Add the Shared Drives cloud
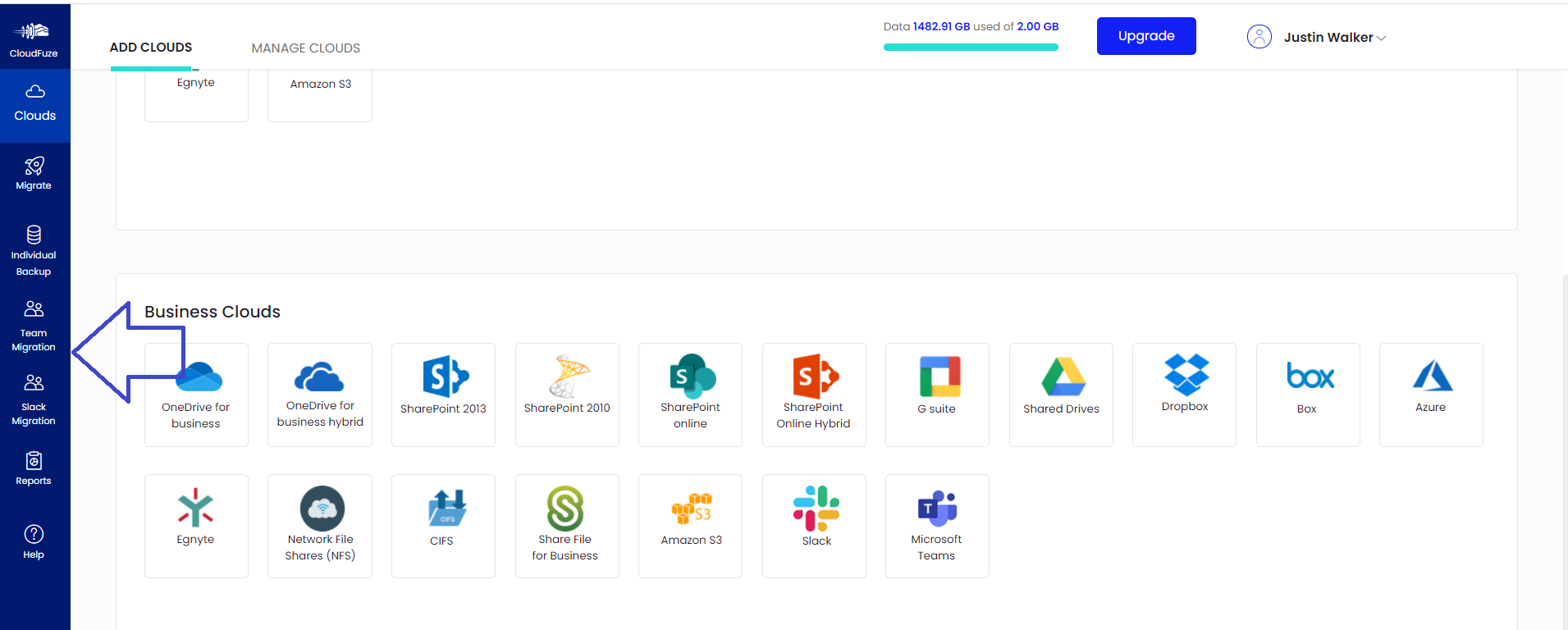 (x=1061, y=395)
